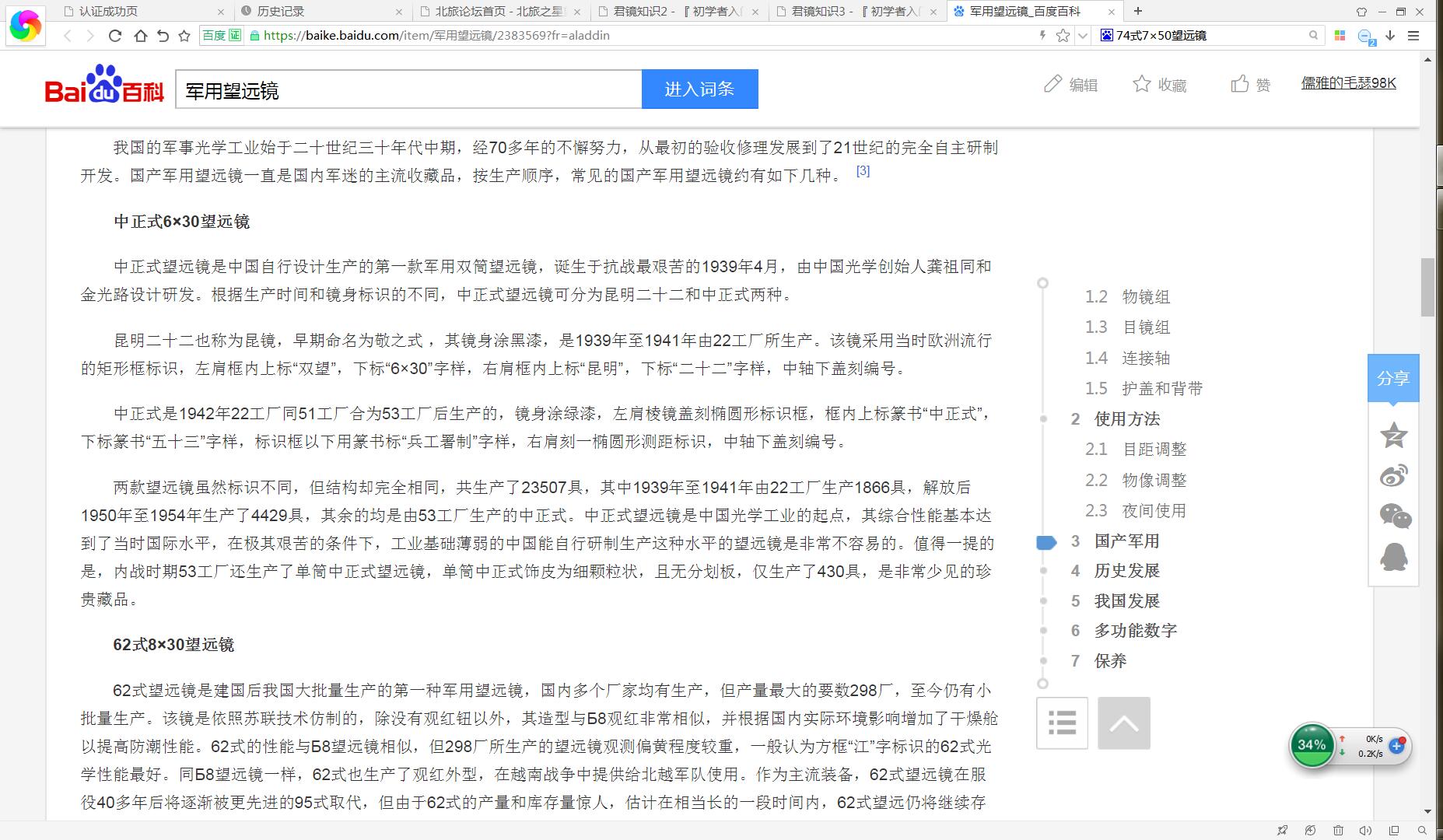
Task: Share to Qzone star icon
Action: (1393, 436)
